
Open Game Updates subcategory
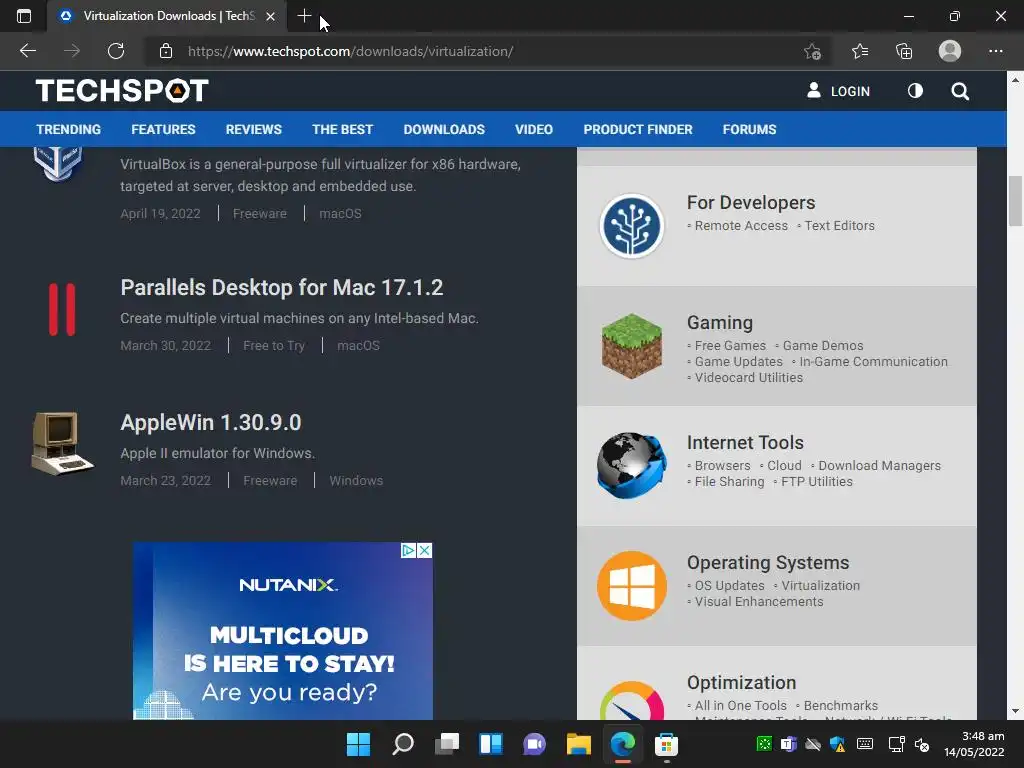click(x=739, y=361)
